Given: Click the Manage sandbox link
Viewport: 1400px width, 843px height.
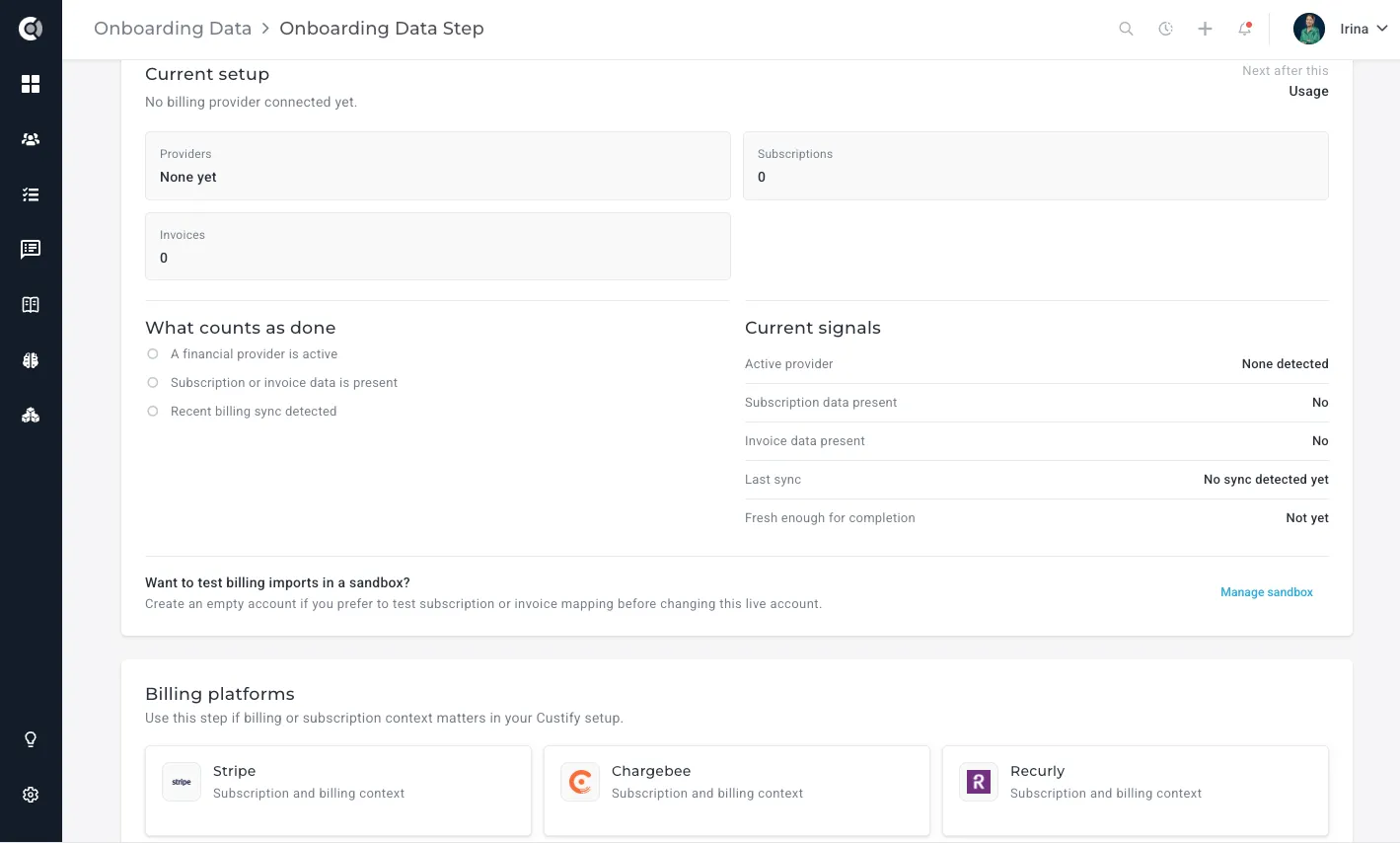Looking at the screenshot, I should point(1267,592).
